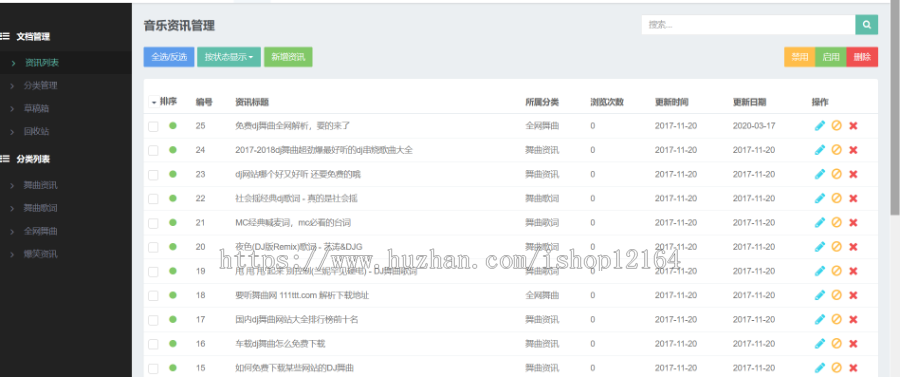Tick the checkbox for article 21
The width and height of the screenshot is (900, 377).
(x=153, y=223)
